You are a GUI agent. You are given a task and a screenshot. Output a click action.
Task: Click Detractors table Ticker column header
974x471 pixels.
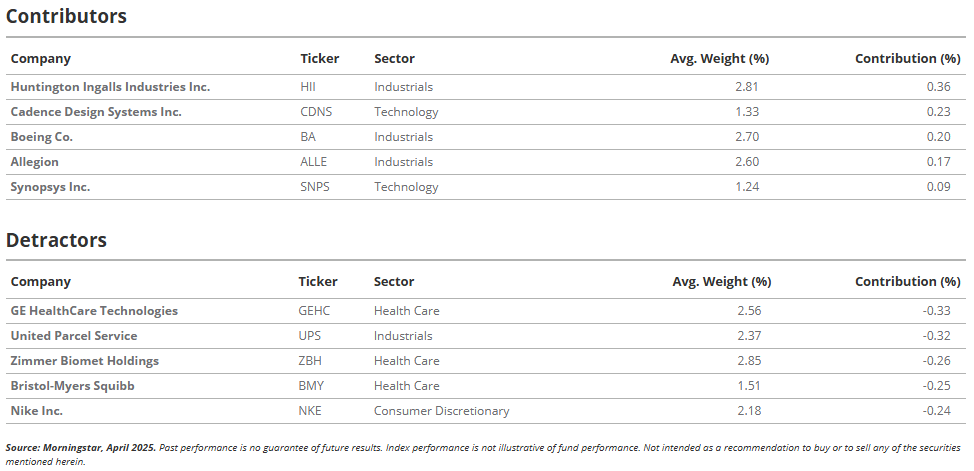(x=318, y=281)
